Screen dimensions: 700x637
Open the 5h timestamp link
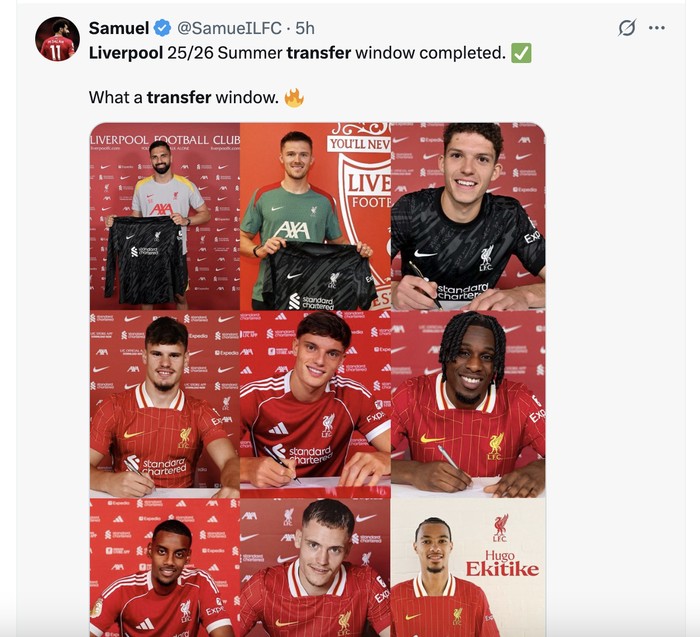coord(305,28)
